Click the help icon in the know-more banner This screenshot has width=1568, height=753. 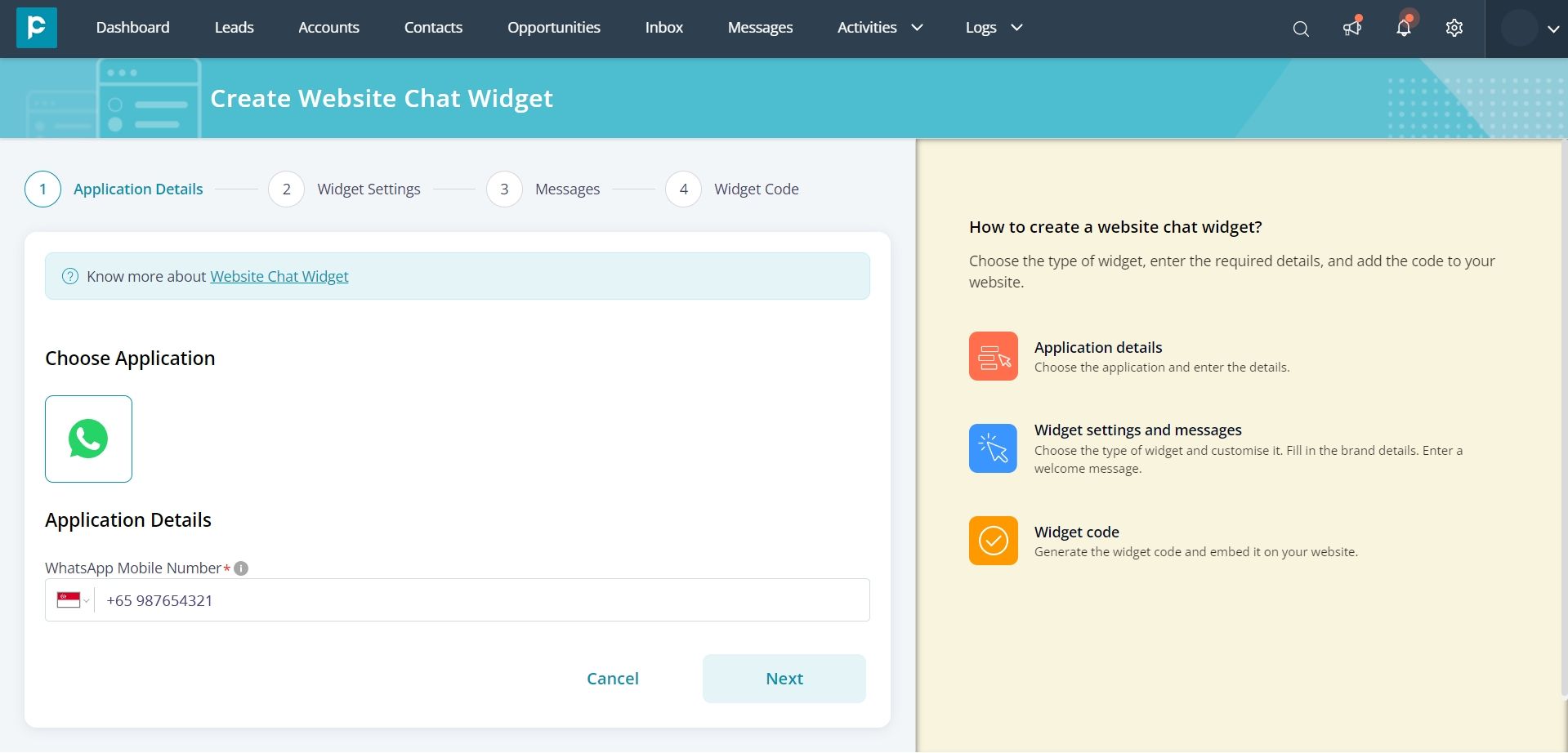coord(70,276)
